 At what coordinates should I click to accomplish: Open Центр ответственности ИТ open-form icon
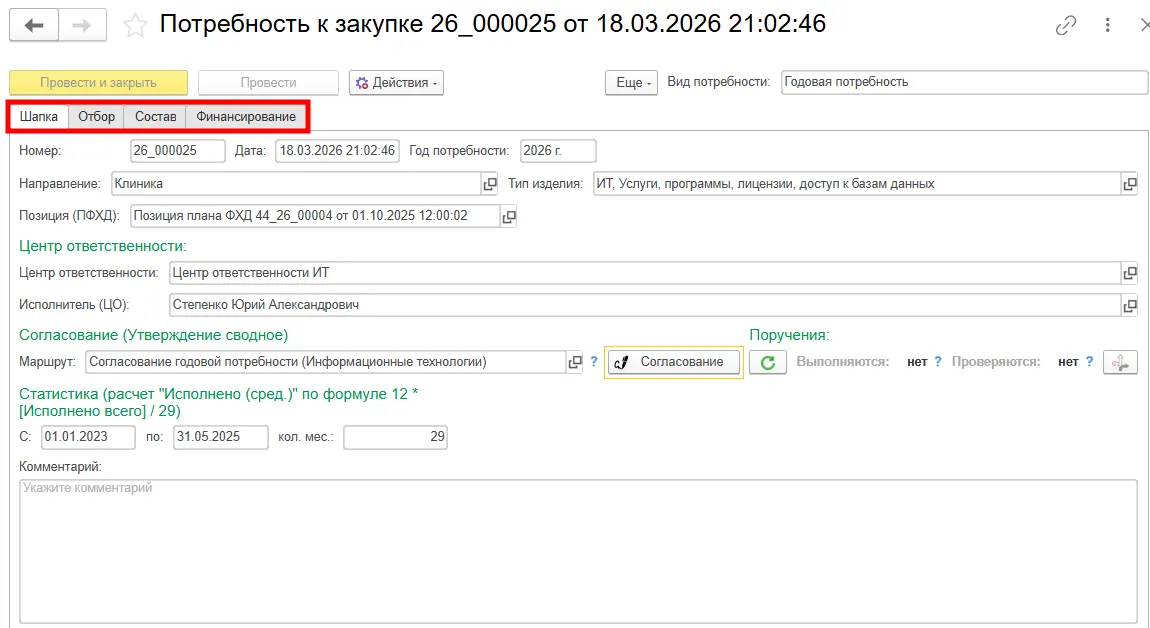[x=1130, y=274]
